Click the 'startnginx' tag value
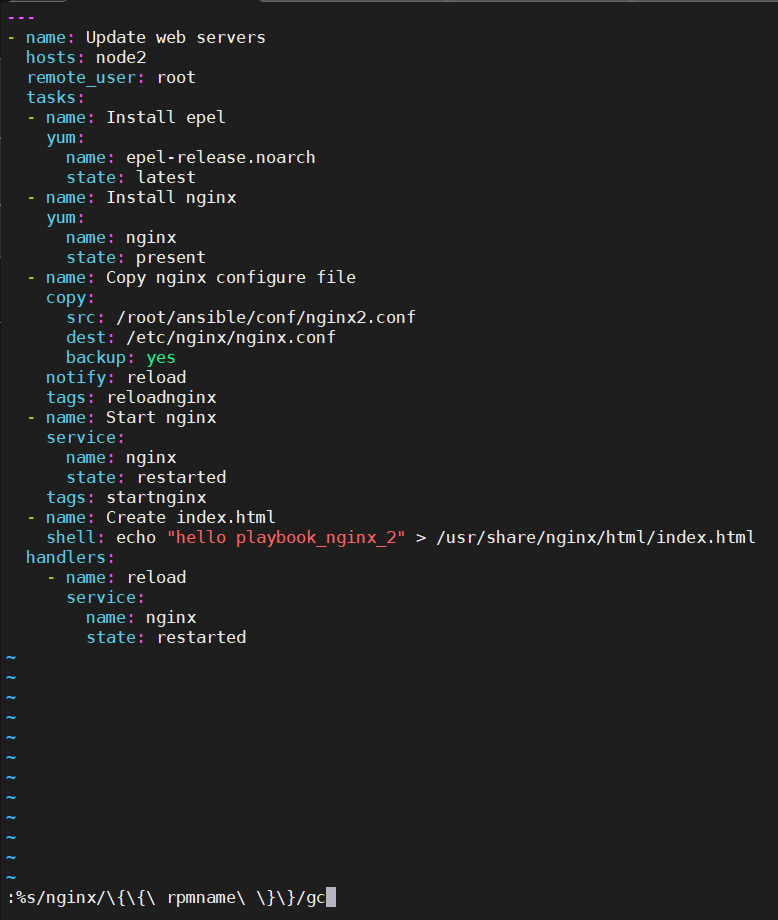The height and width of the screenshot is (920, 778). tap(156, 498)
